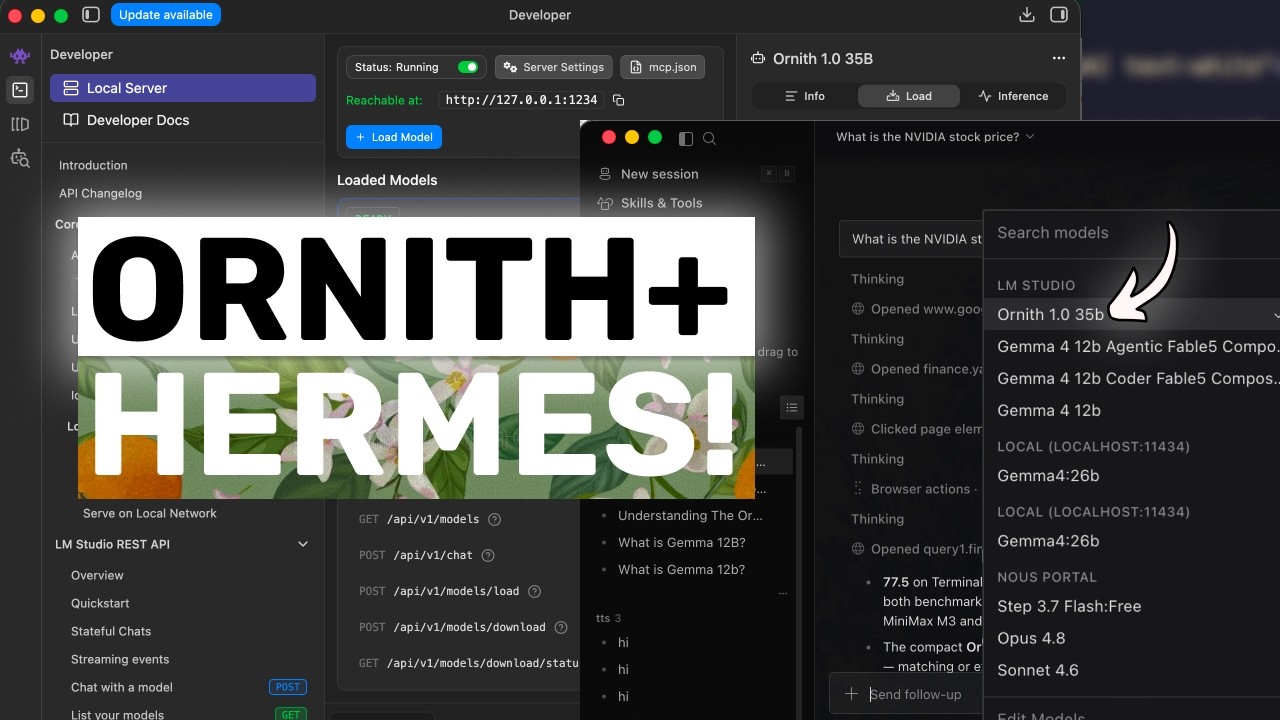Viewport: 1280px width, 720px height.
Task: Open the Discover robot-search sidebar icon
Action: (20, 158)
